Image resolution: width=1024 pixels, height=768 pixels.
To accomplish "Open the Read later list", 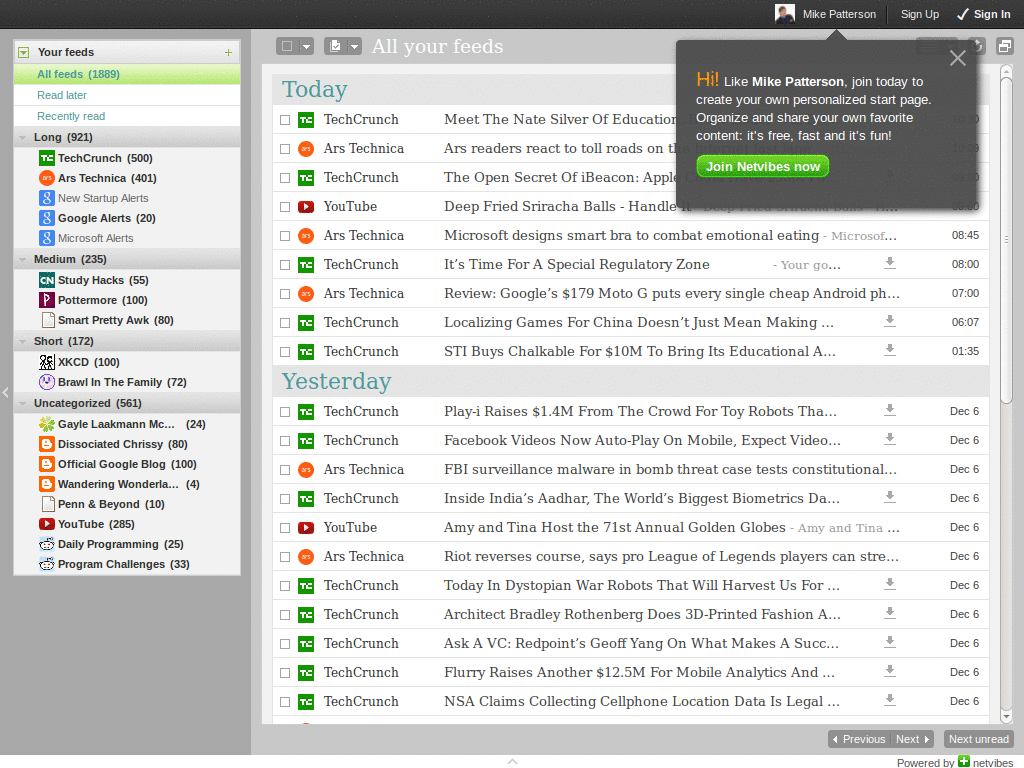I will [x=127, y=95].
